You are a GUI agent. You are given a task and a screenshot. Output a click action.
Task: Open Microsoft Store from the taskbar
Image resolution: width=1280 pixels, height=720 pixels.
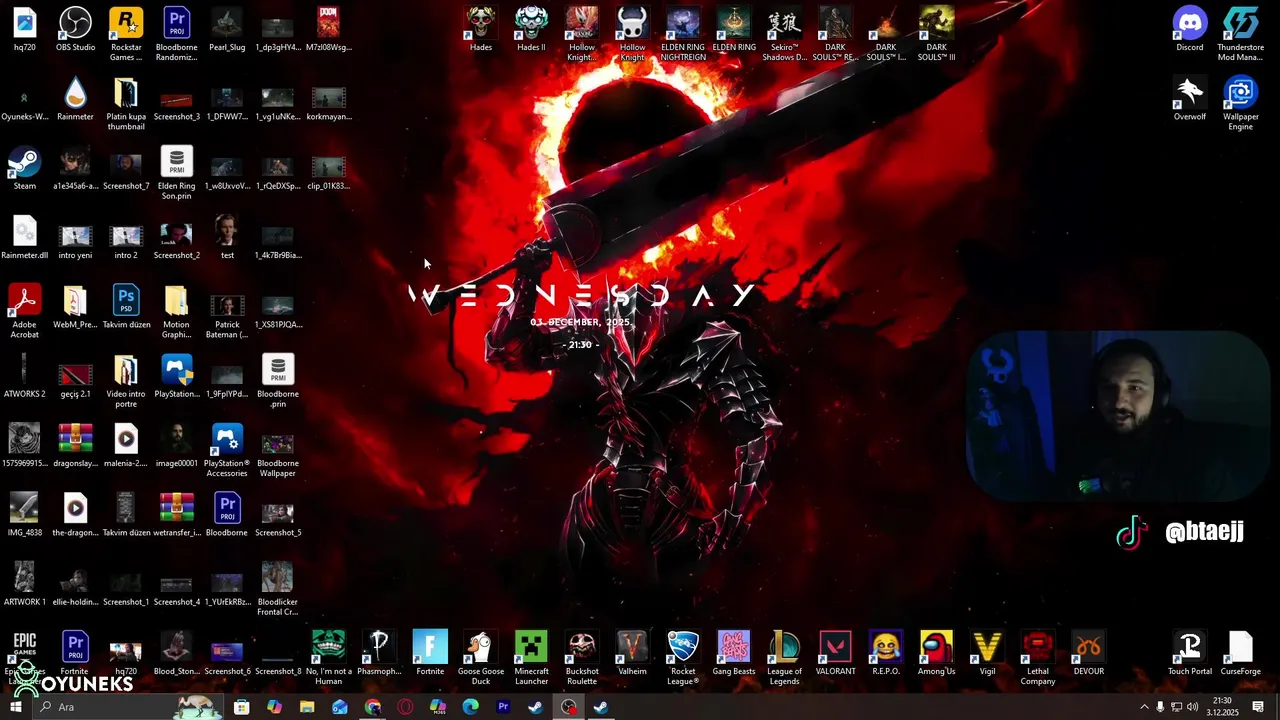pyautogui.click(x=242, y=707)
